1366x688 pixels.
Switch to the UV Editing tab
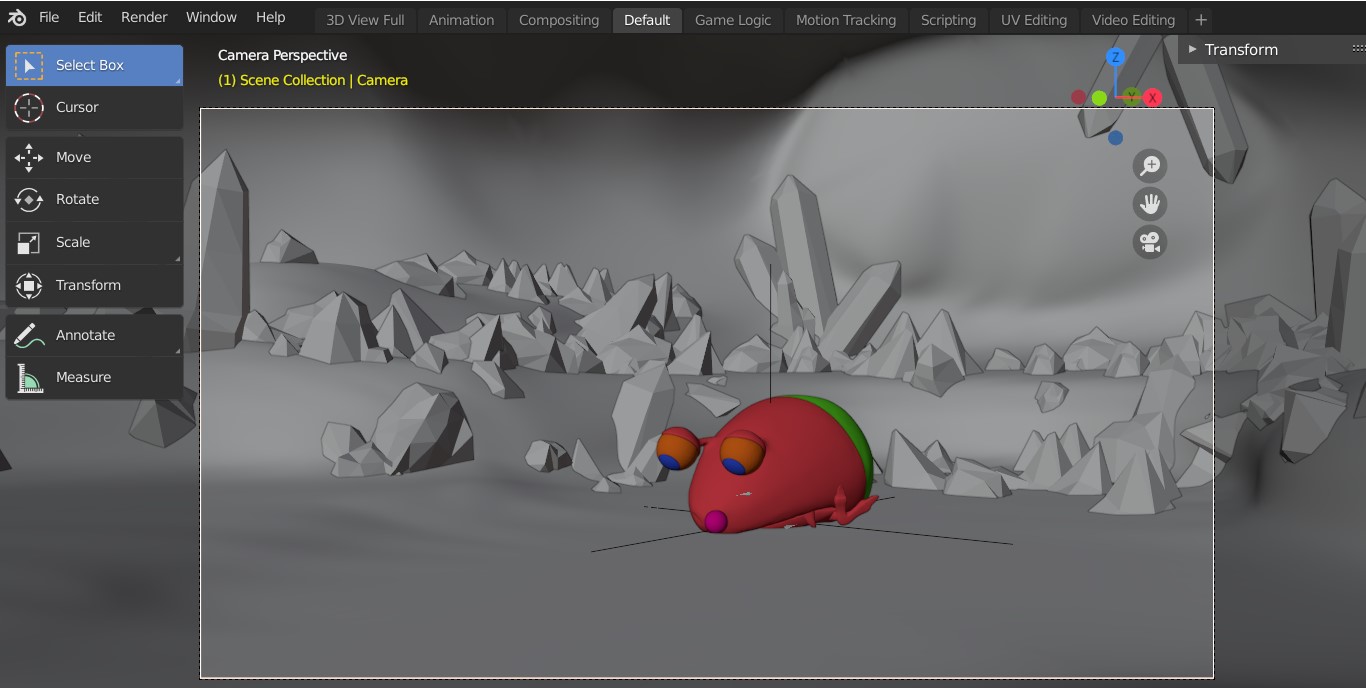[1033, 20]
